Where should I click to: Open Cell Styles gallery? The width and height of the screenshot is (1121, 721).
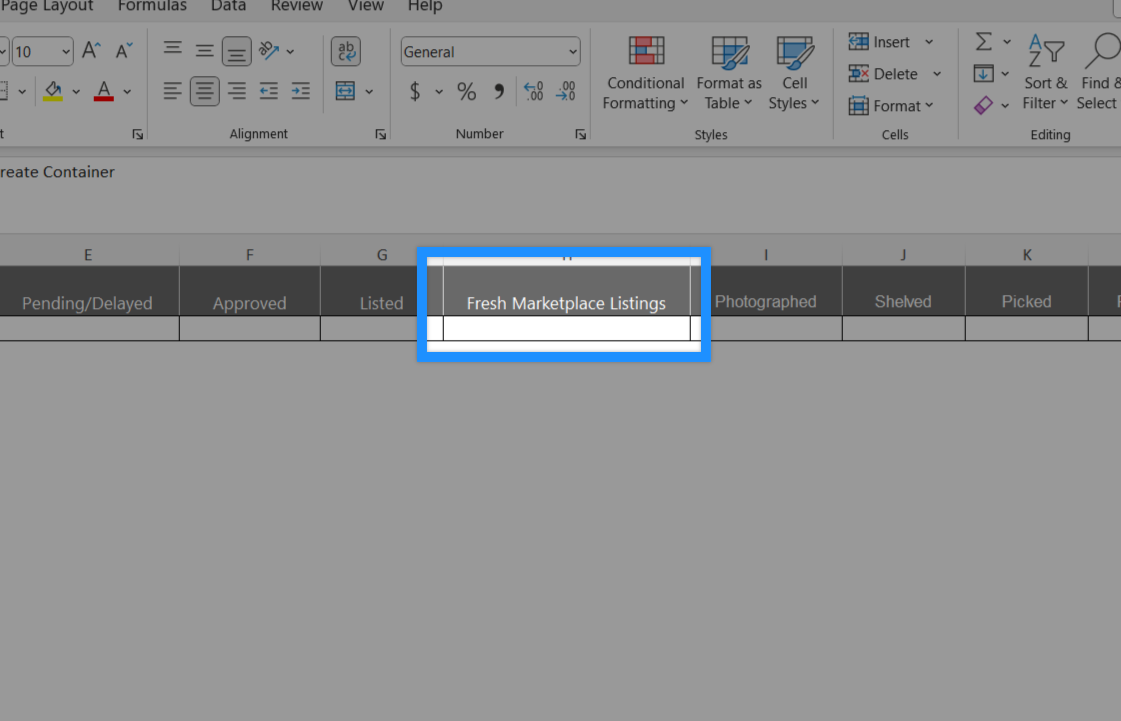(794, 73)
